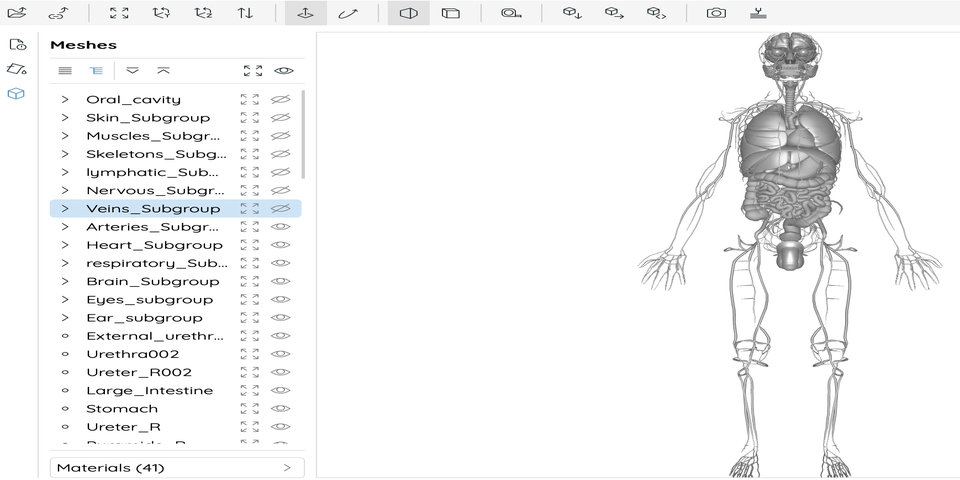This screenshot has width=960, height=480.
Task: Select the Brain_Subgroup row
Action: pos(175,281)
